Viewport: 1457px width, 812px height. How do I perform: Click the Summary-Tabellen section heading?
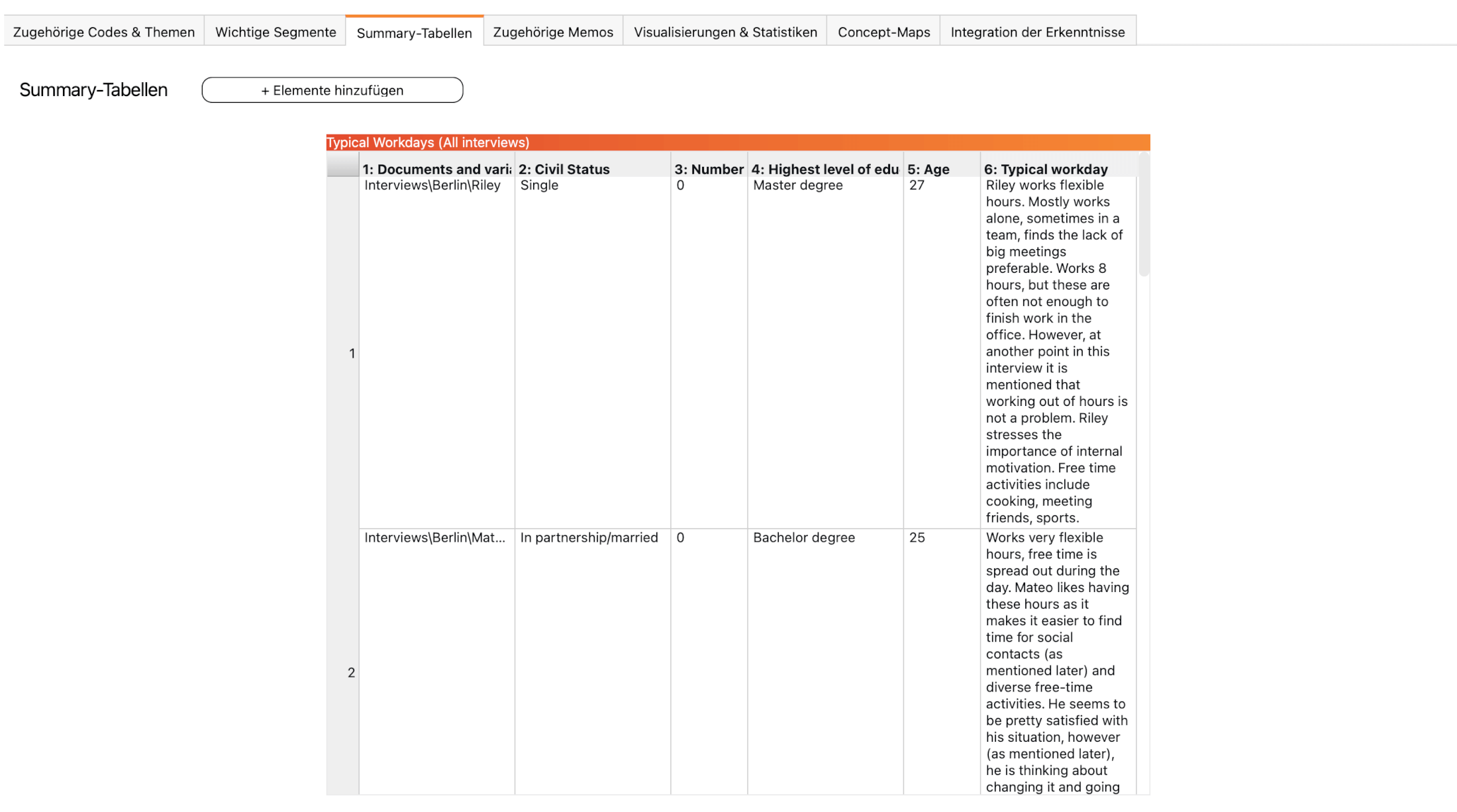point(93,90)
